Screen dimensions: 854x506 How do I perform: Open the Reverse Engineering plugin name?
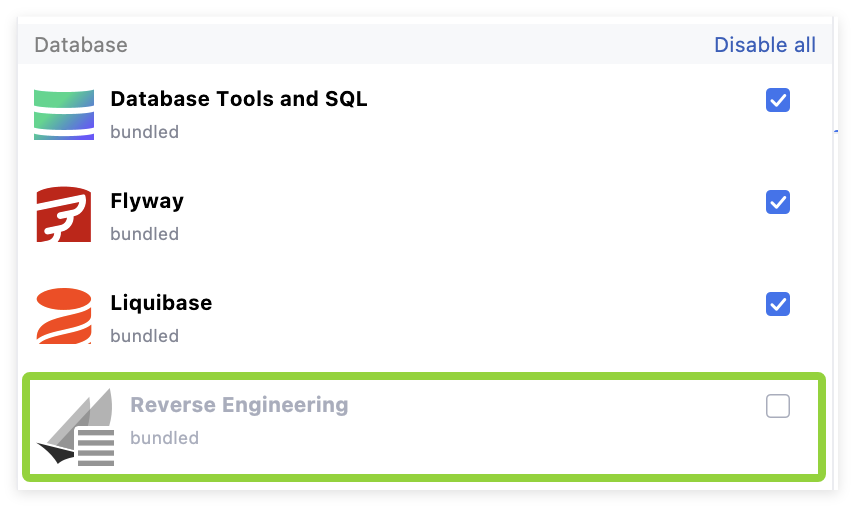[239, 405]
